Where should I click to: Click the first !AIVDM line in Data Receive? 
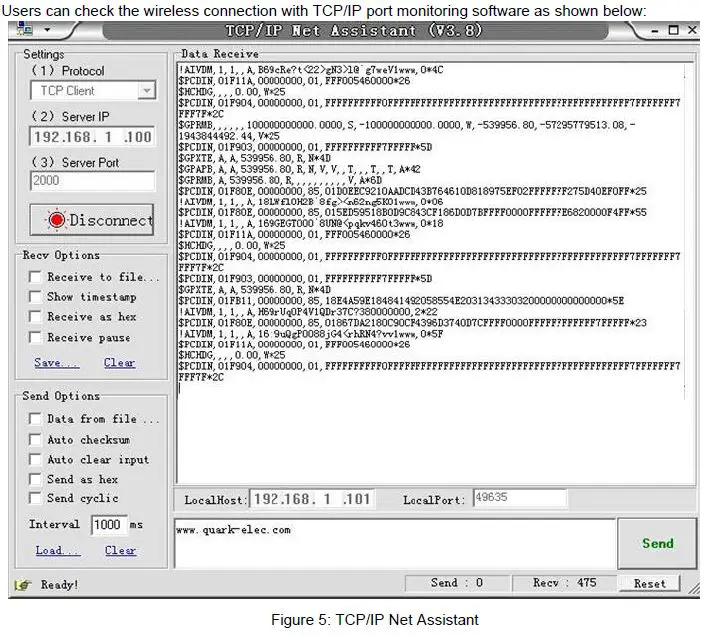point(311,70)
